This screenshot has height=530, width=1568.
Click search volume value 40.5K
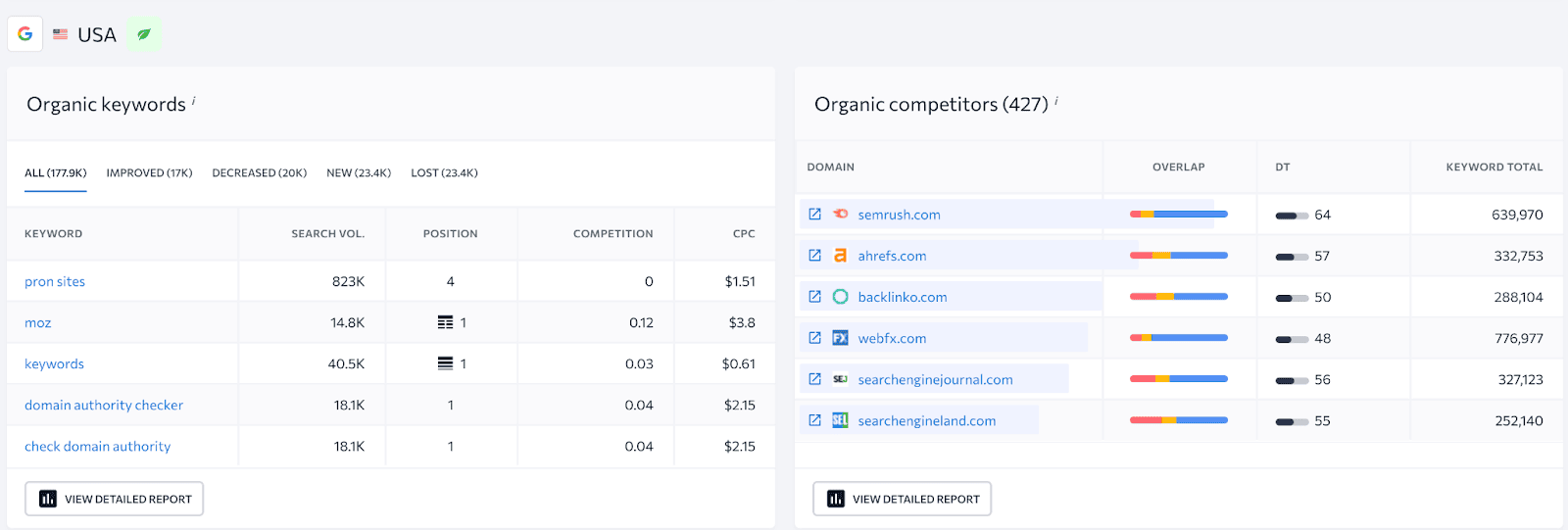(346, 363)
